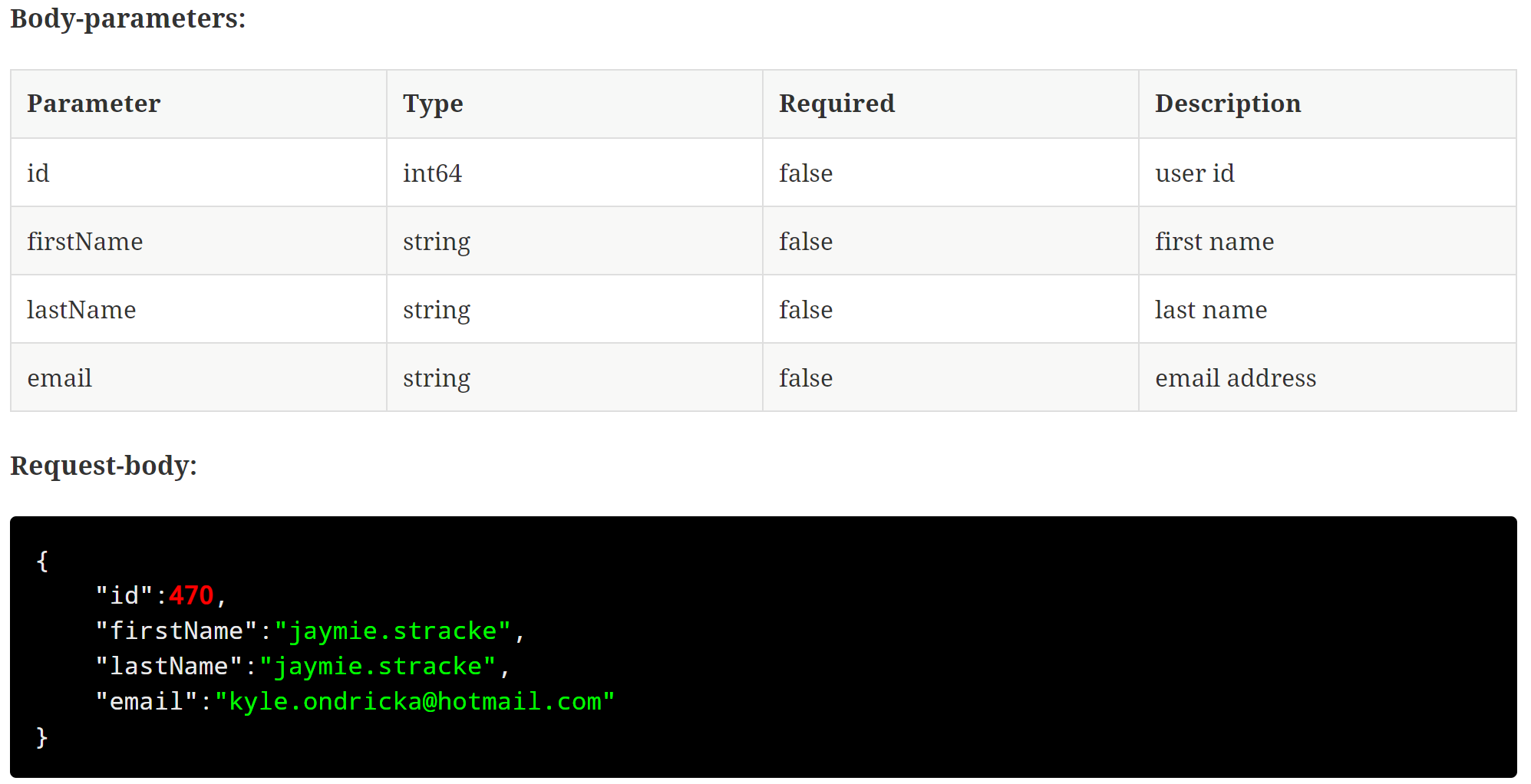
Task: Click the red 470 value in code
Action: 191,595
